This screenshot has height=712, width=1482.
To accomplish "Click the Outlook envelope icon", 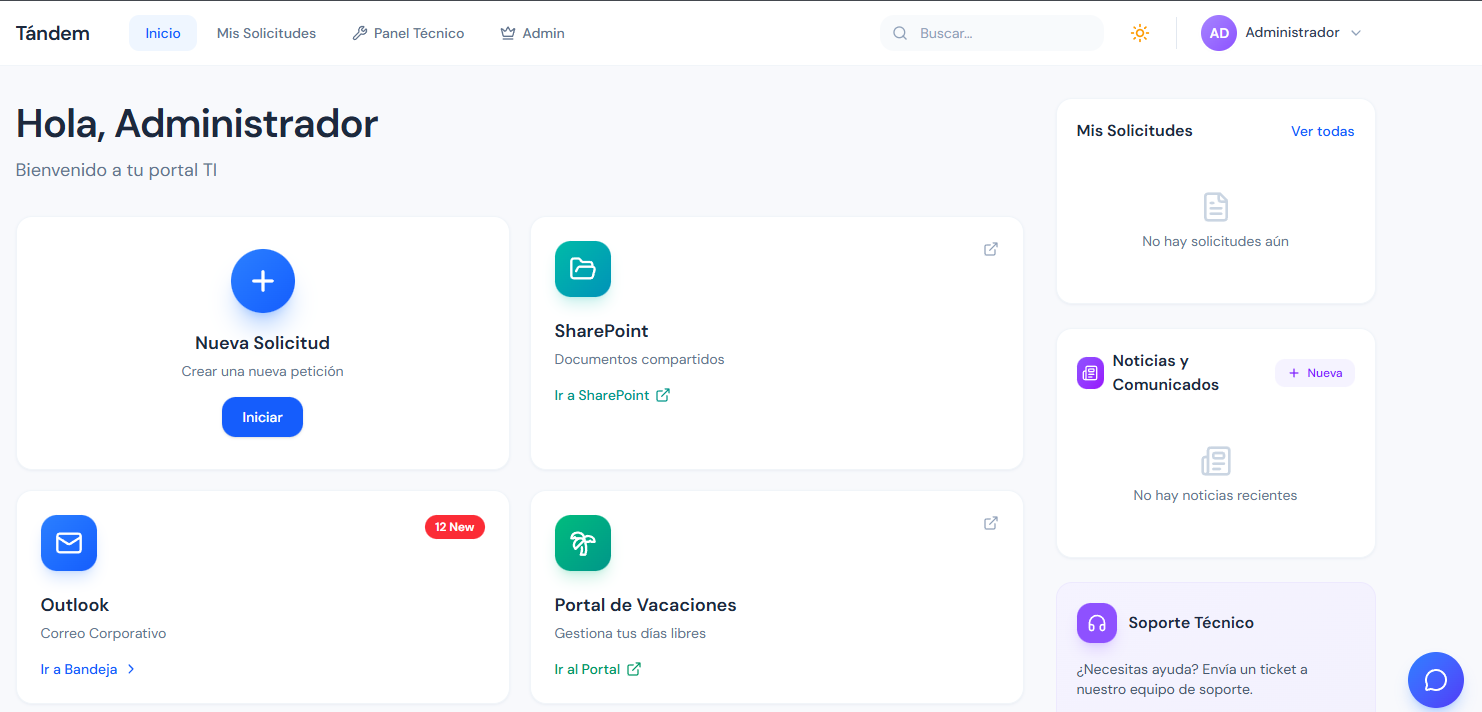I will click(x=69, y=543).
